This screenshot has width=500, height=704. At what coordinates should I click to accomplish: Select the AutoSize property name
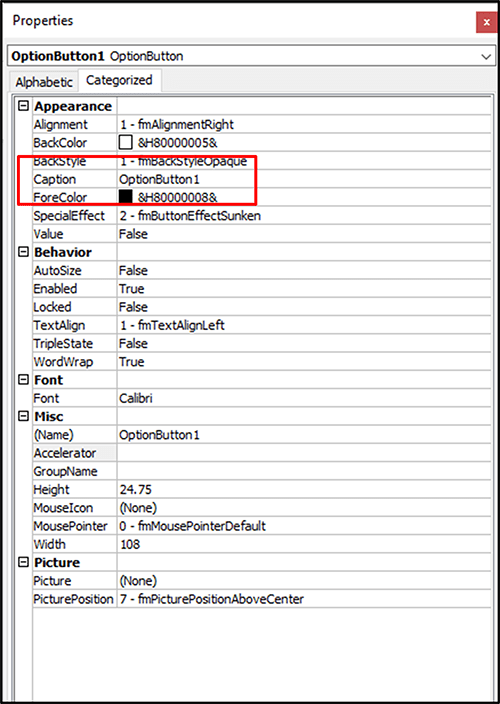(x=57, y=271)
